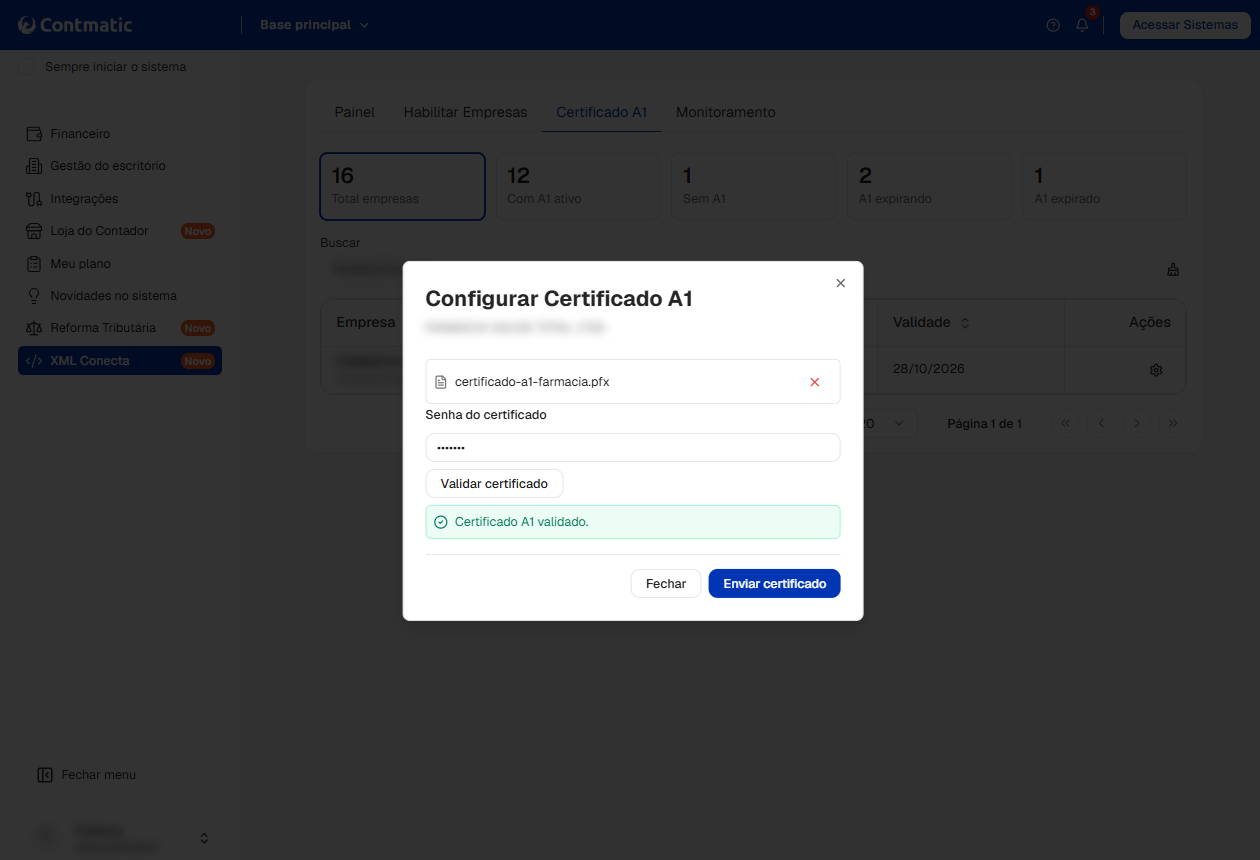Filter by A1 expirando card
Viewport: 1260px width, 860px height.
click(x=929, y=186)
